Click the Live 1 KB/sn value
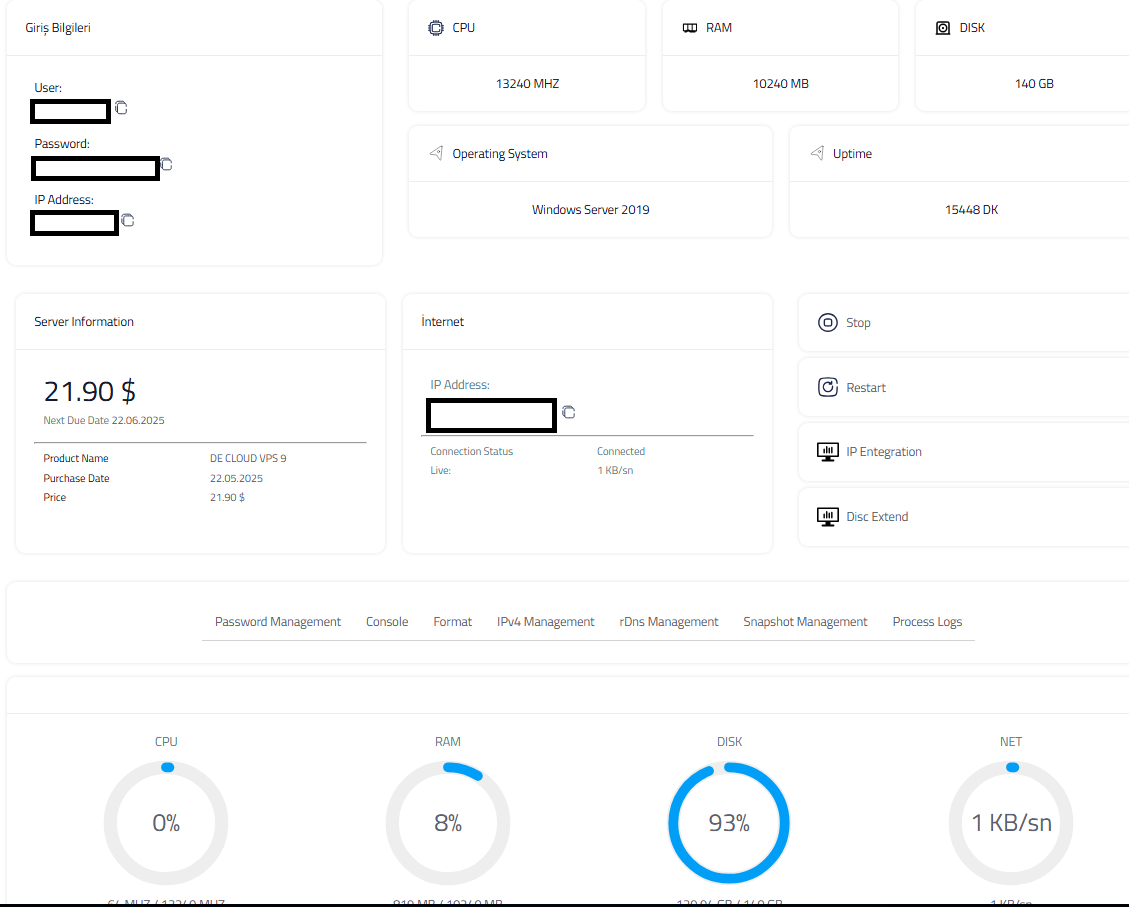Viewport: 1129px width, 907px height. 615,471
